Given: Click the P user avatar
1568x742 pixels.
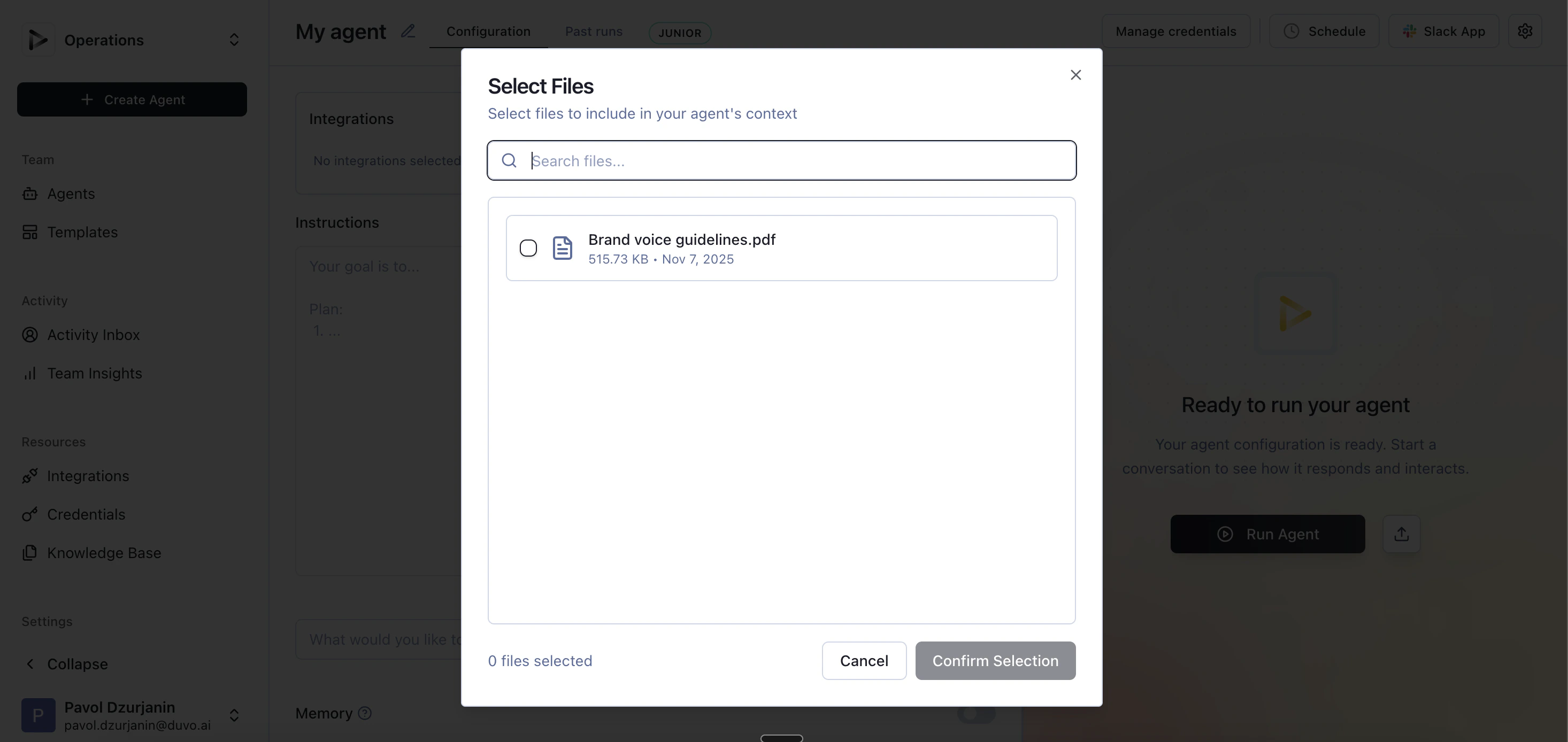Looking at the screenshot, I should point(39,715).
